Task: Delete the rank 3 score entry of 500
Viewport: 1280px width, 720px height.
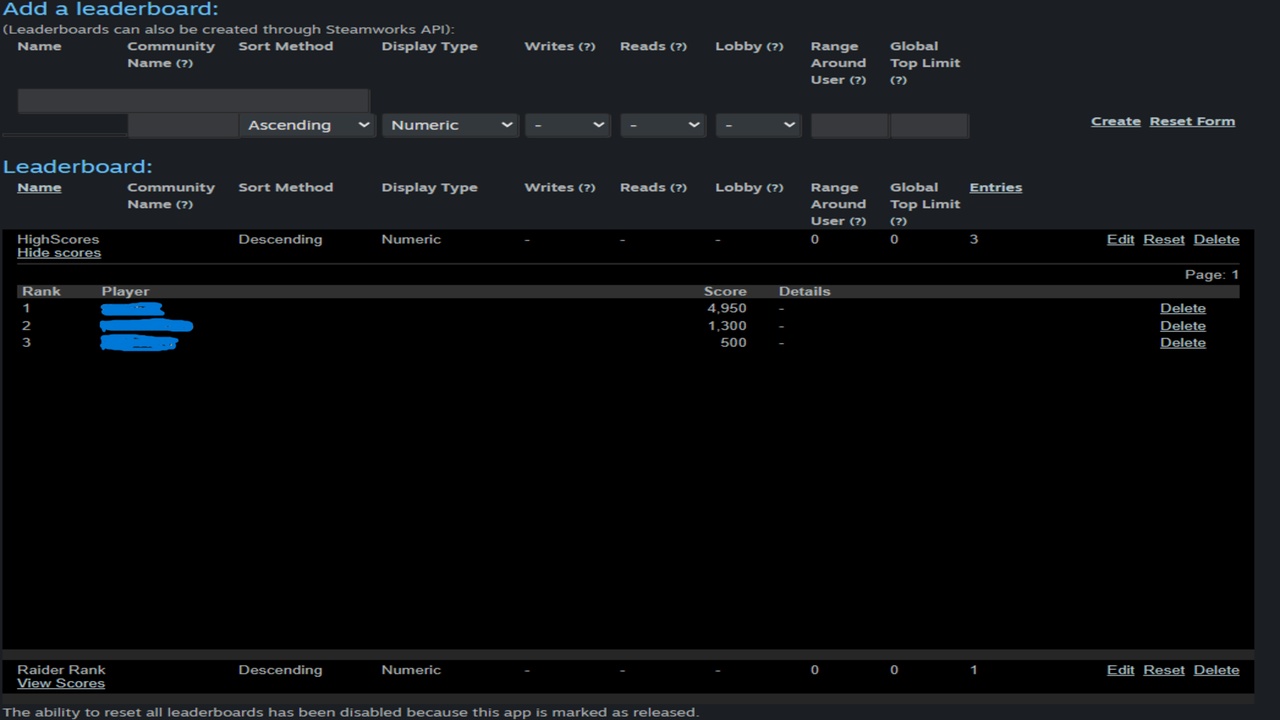Action: [1183, 342]
